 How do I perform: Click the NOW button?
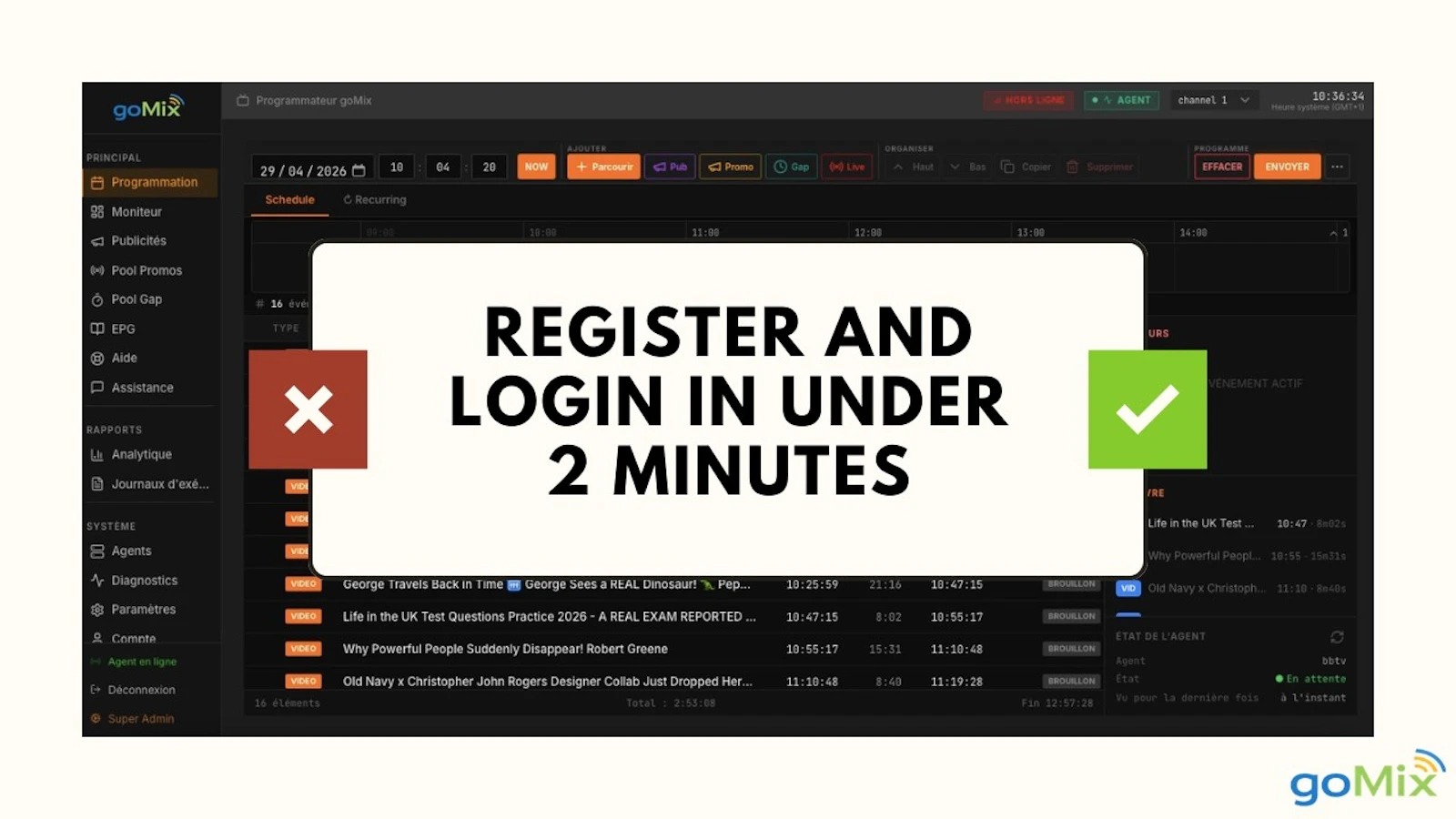pyautogui.click(x=536, y=167)
